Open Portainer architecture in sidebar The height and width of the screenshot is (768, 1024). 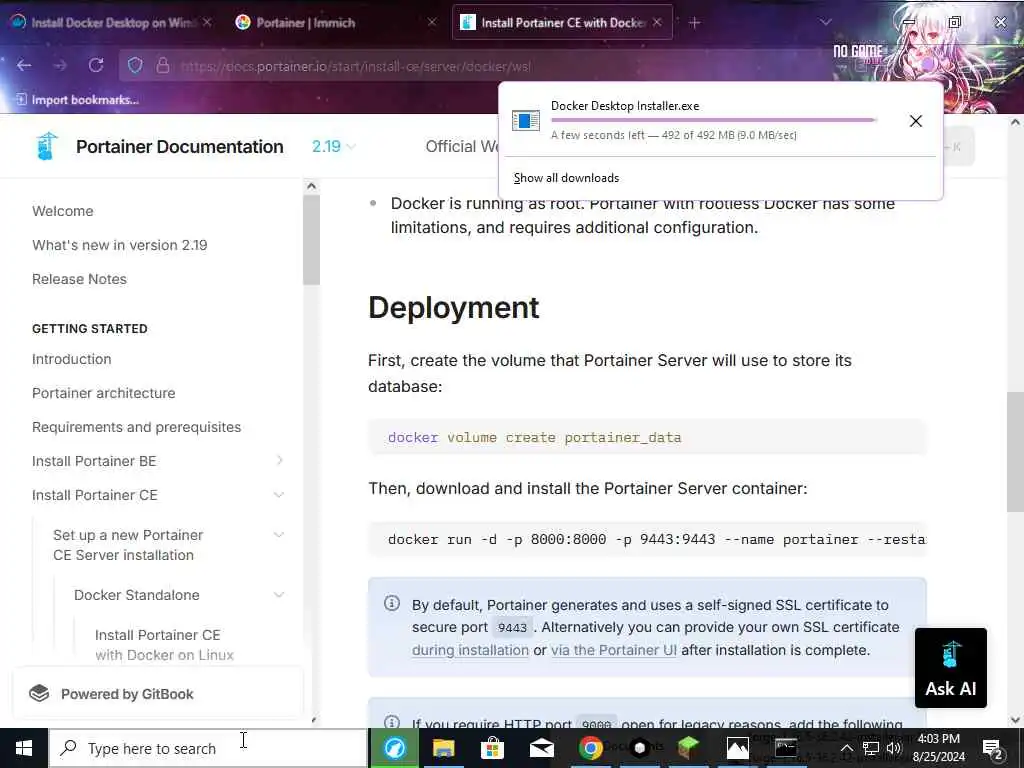(103, 393)
